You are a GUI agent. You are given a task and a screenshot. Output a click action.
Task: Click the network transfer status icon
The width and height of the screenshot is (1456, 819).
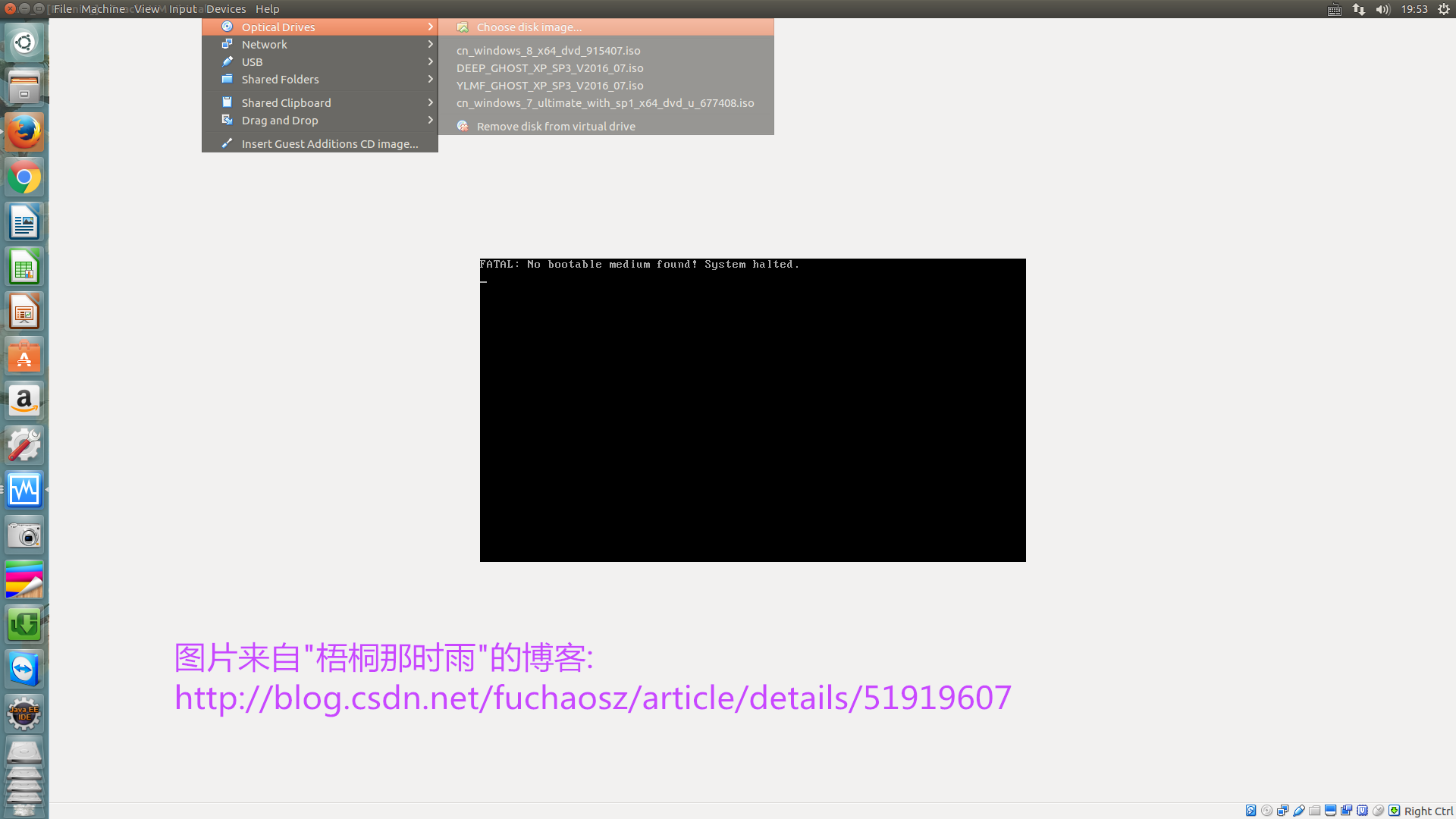1360,9
